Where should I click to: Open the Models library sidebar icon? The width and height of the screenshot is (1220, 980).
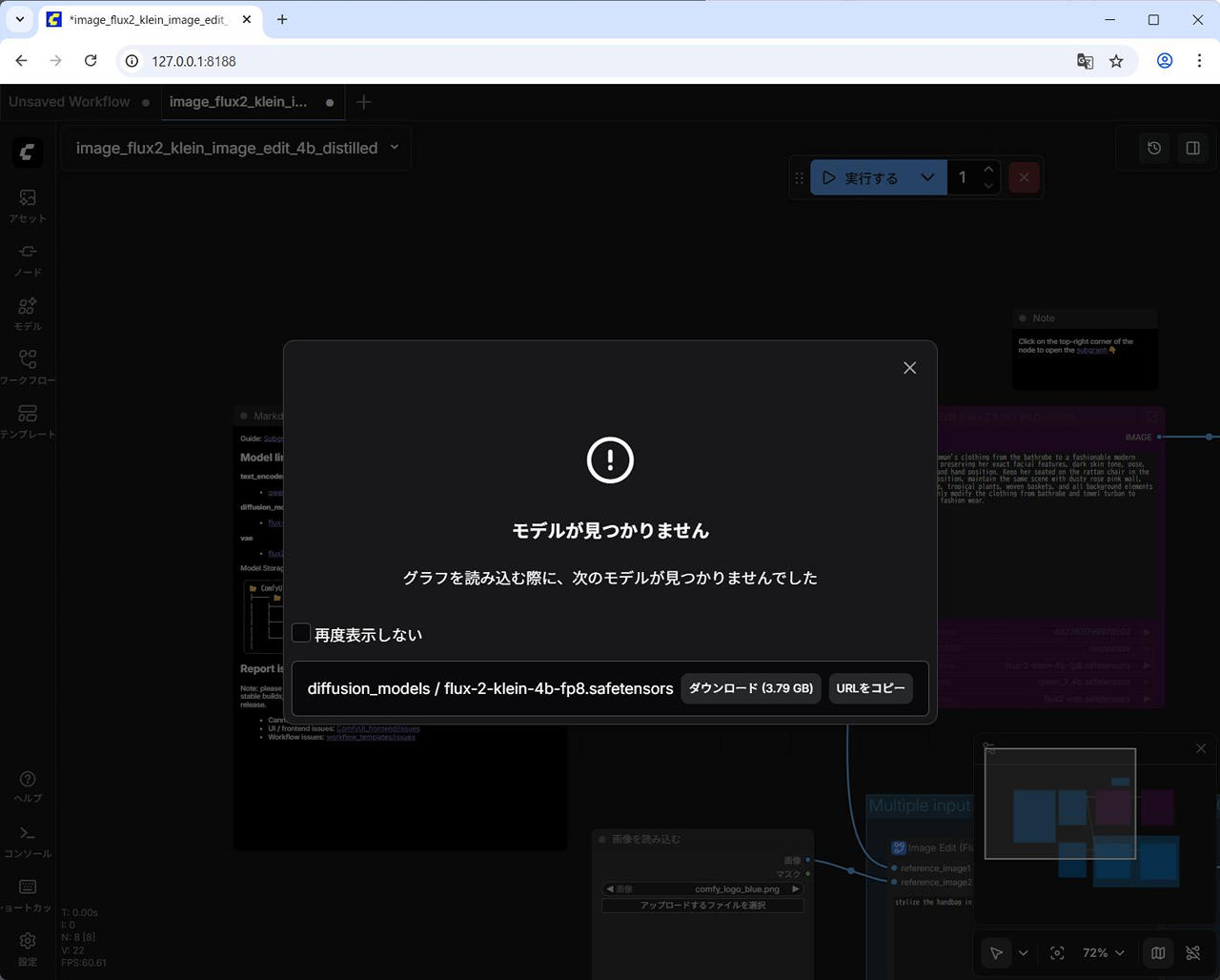coord(28,313)
